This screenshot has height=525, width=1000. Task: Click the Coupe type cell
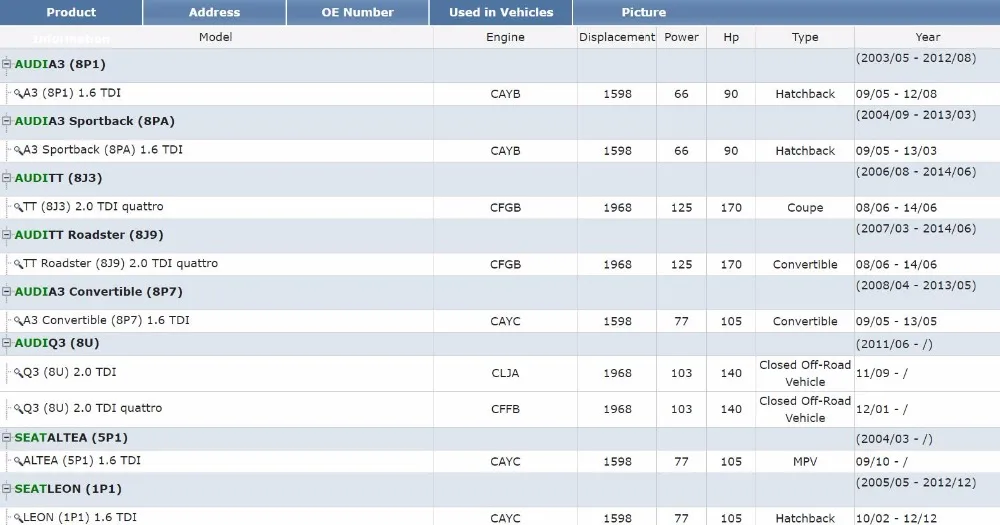pyautogui.click(x=805, y=208)
